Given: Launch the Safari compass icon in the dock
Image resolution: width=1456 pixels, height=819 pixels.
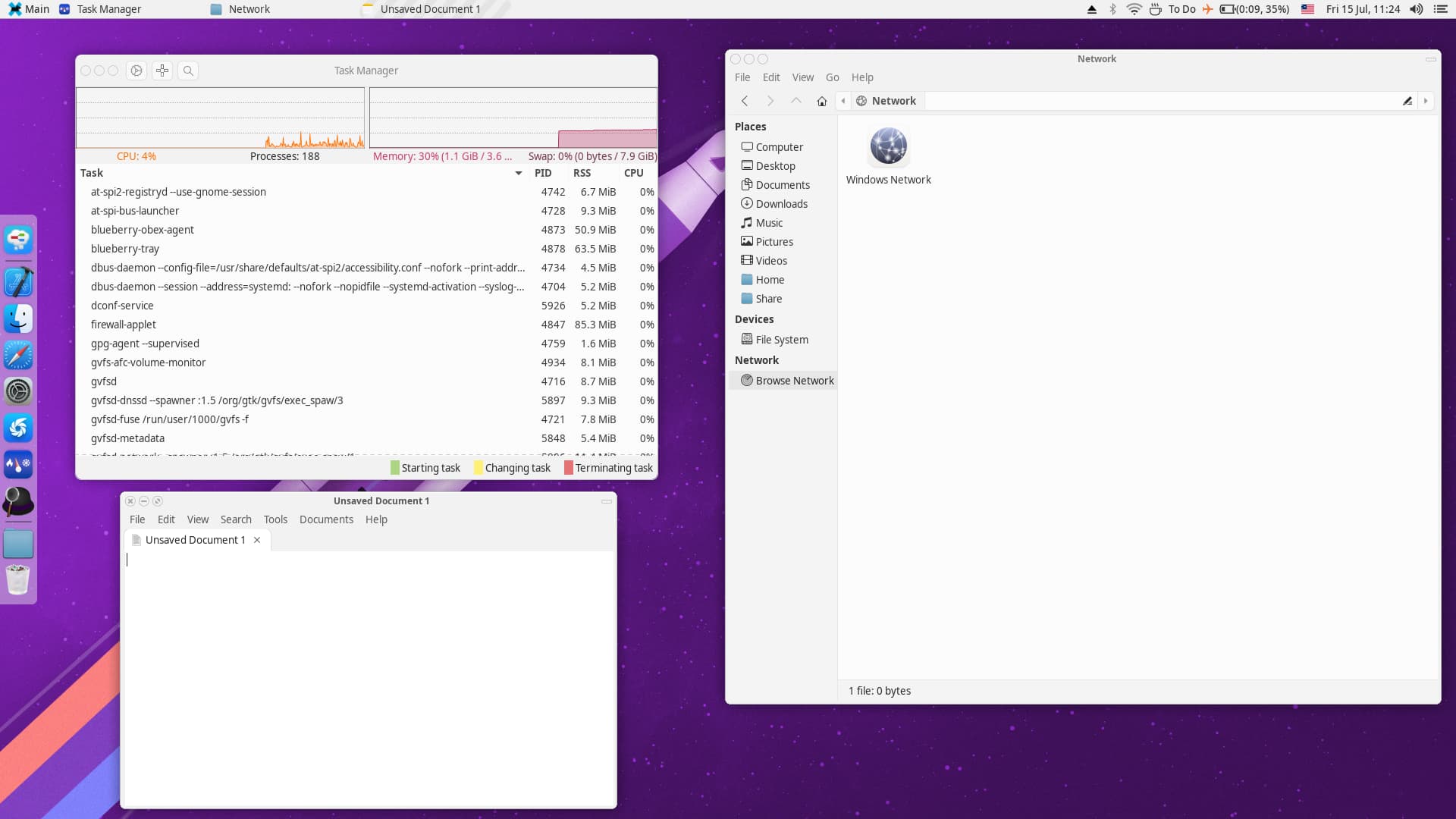Looking at the screenshot, I should pyautogui.click(x=18, y=355).
